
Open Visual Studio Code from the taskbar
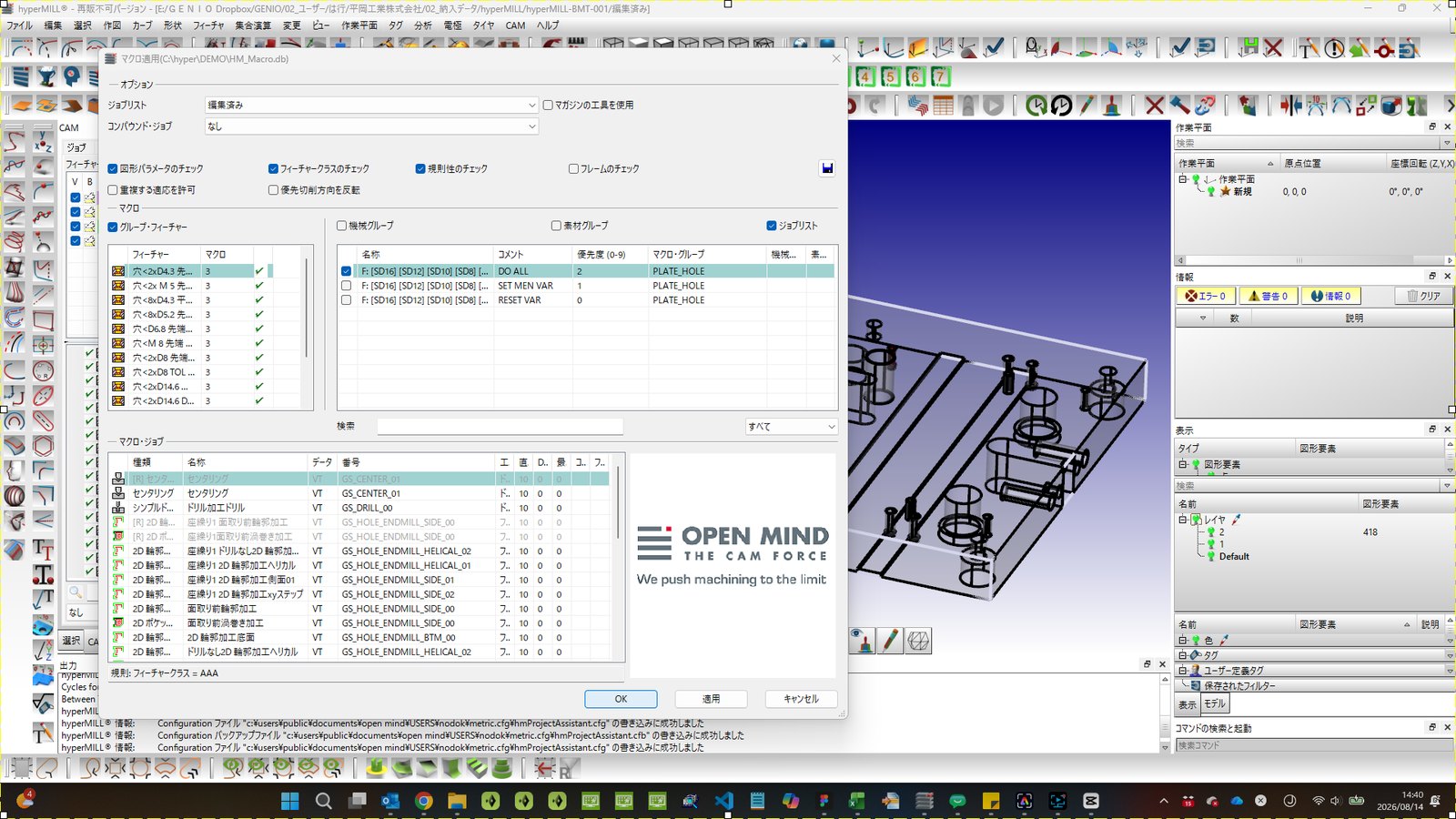(723, 801)
